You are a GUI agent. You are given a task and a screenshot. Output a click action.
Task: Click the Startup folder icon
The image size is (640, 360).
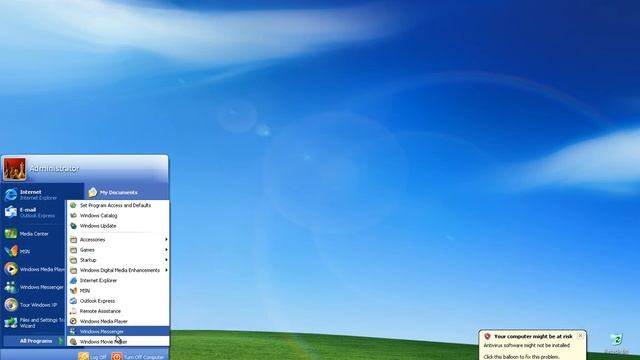coord(73,260)
